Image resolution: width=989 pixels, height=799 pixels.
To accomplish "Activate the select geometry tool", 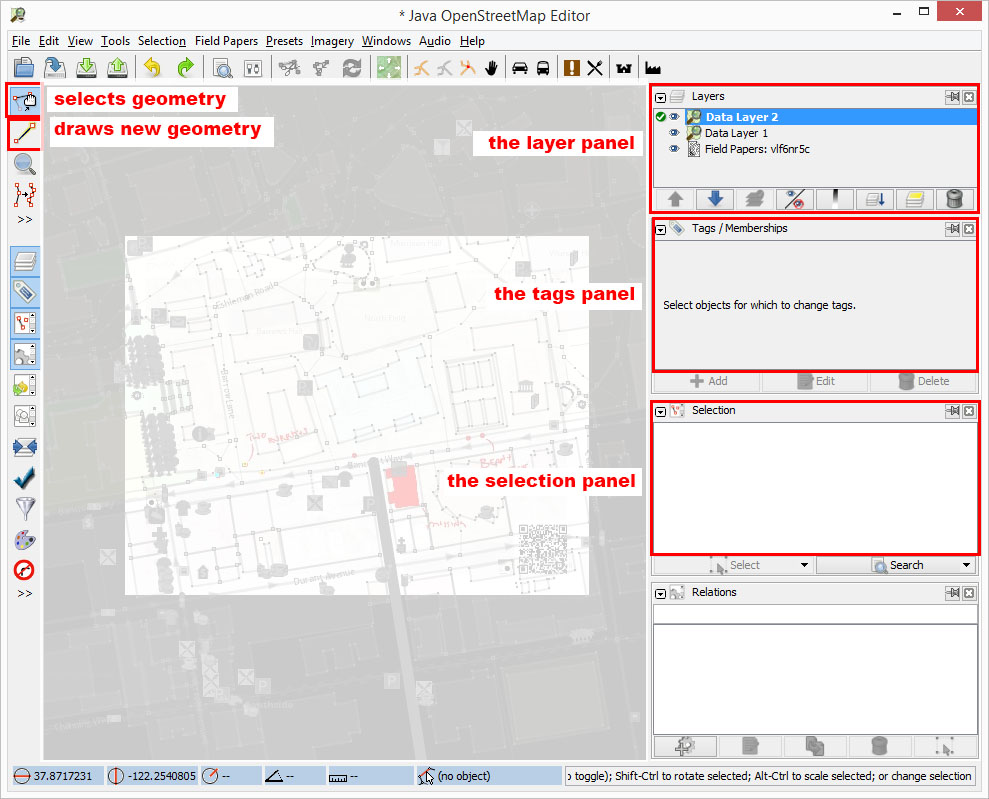I will (25, 101).
